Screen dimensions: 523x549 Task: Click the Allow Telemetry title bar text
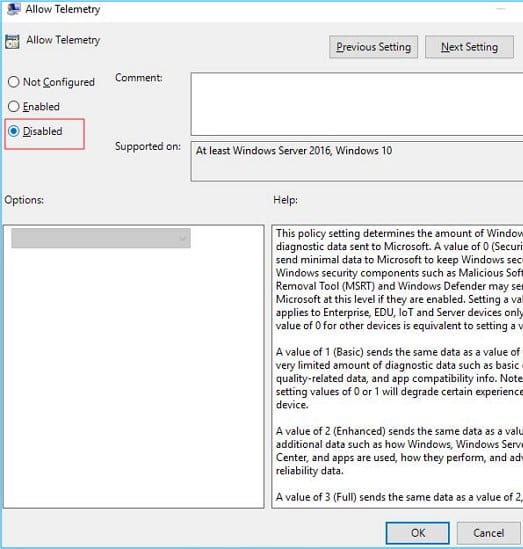[63, 9]
